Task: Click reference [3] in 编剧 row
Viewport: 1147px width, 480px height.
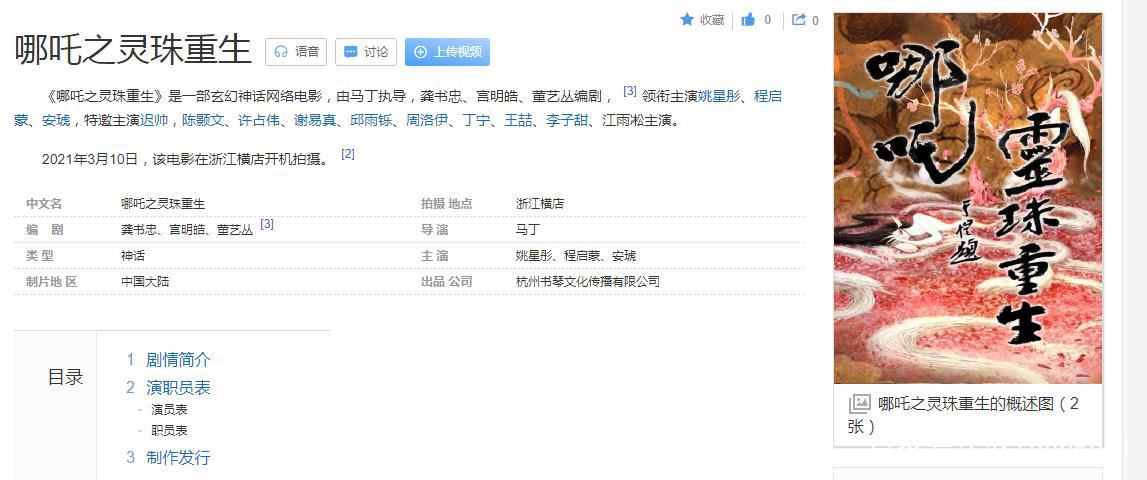Action: [x=267, y=225]
